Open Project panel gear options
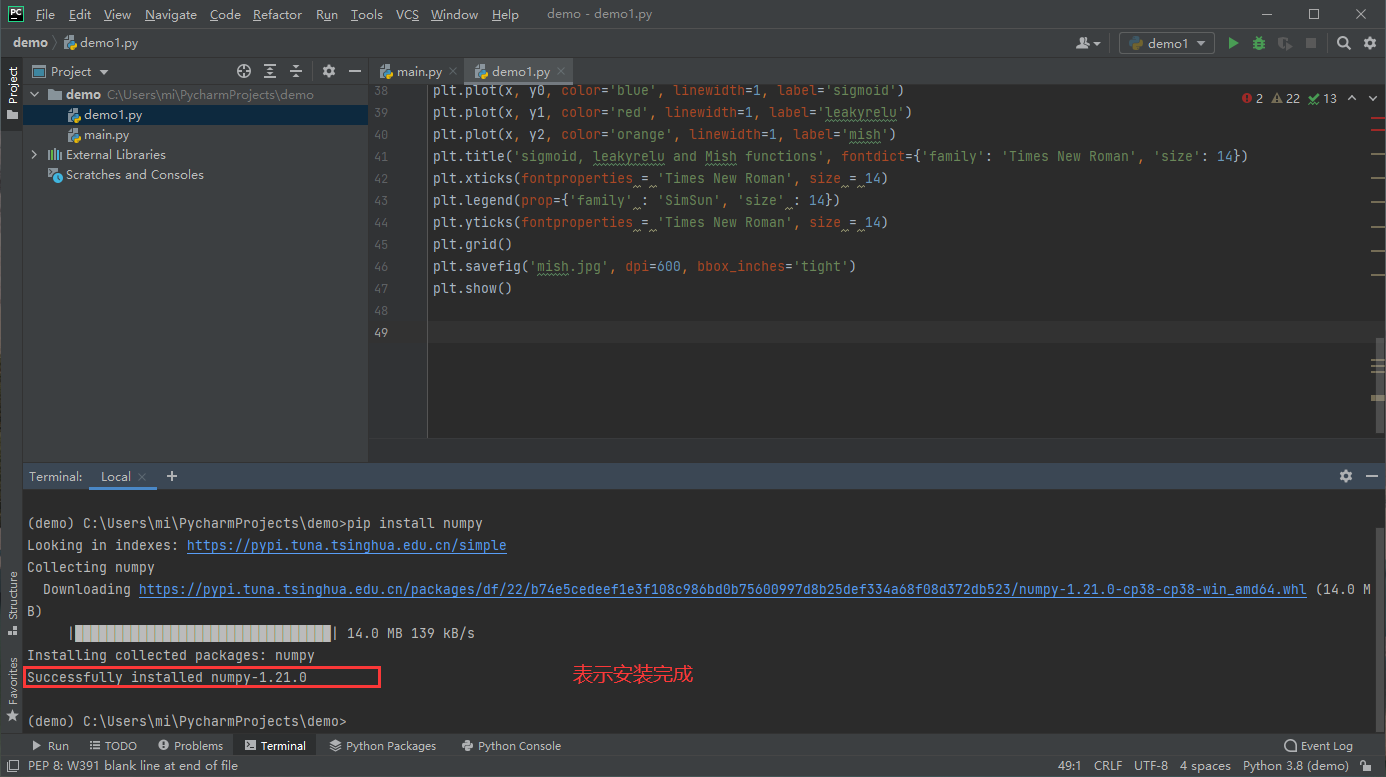Image resolution: width=1386 pixels, height=777 pixels. [329, 71]
